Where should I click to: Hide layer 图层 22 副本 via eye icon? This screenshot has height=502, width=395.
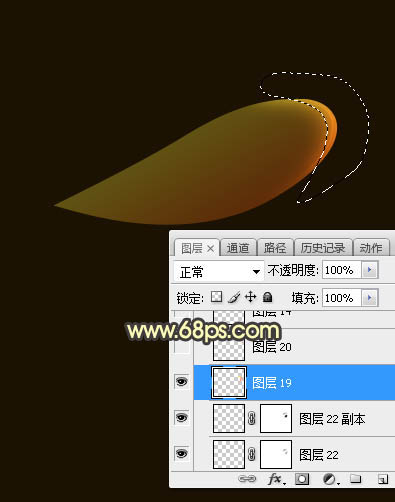pyautogui.click(x=182, y=417)
